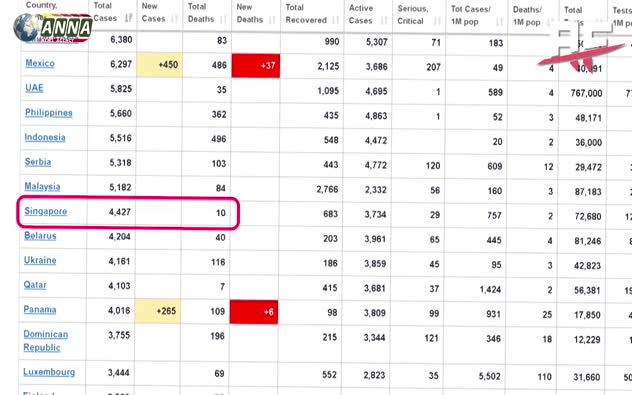
Task: Sort by Total Cases column arrow
Action: point(129,18)
